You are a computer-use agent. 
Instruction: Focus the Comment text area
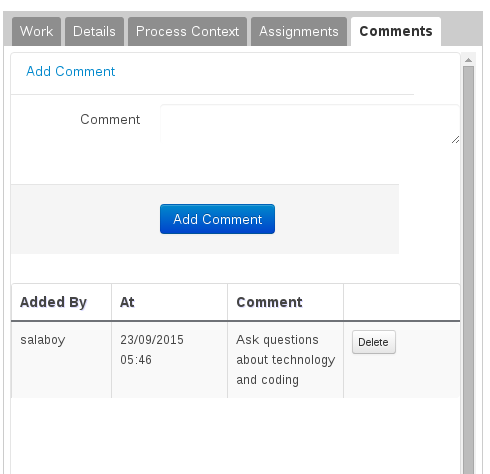(310, 124)
